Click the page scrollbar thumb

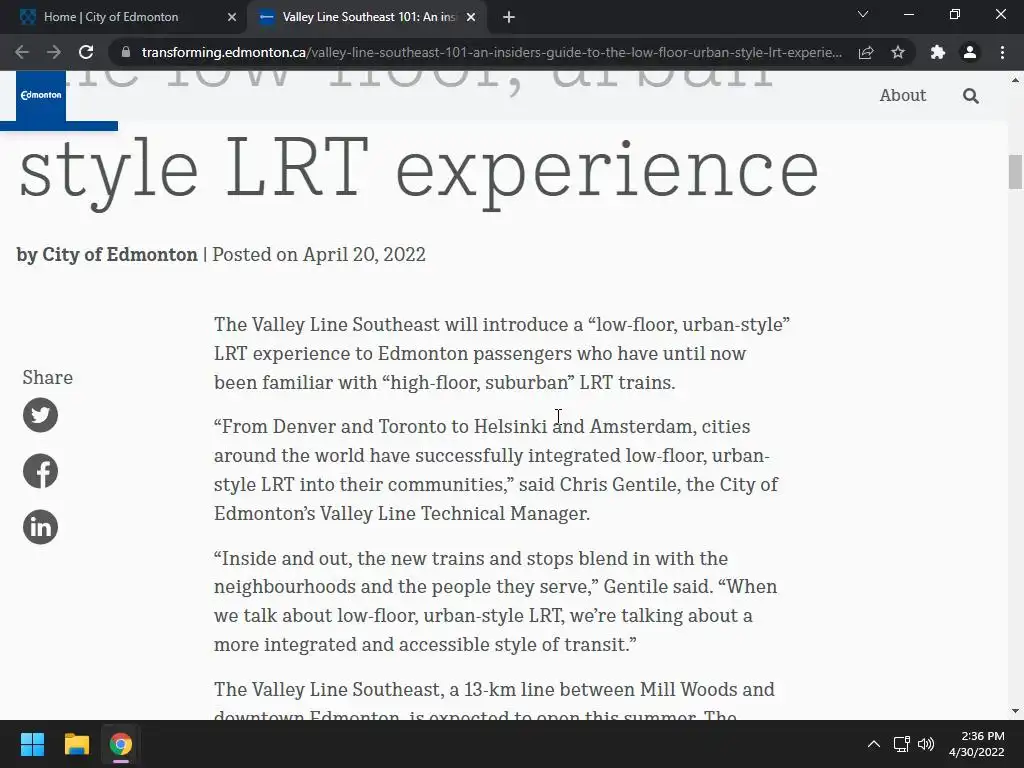click(x=1015, y=172)
